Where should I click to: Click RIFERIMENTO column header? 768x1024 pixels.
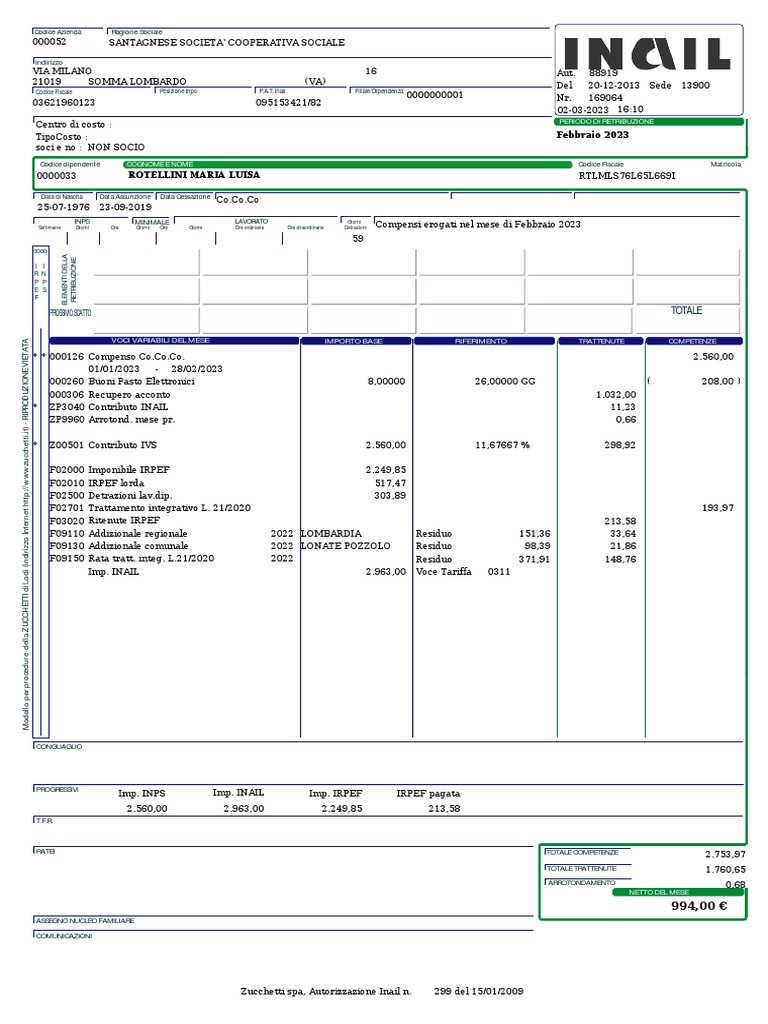tap(484, 341)
